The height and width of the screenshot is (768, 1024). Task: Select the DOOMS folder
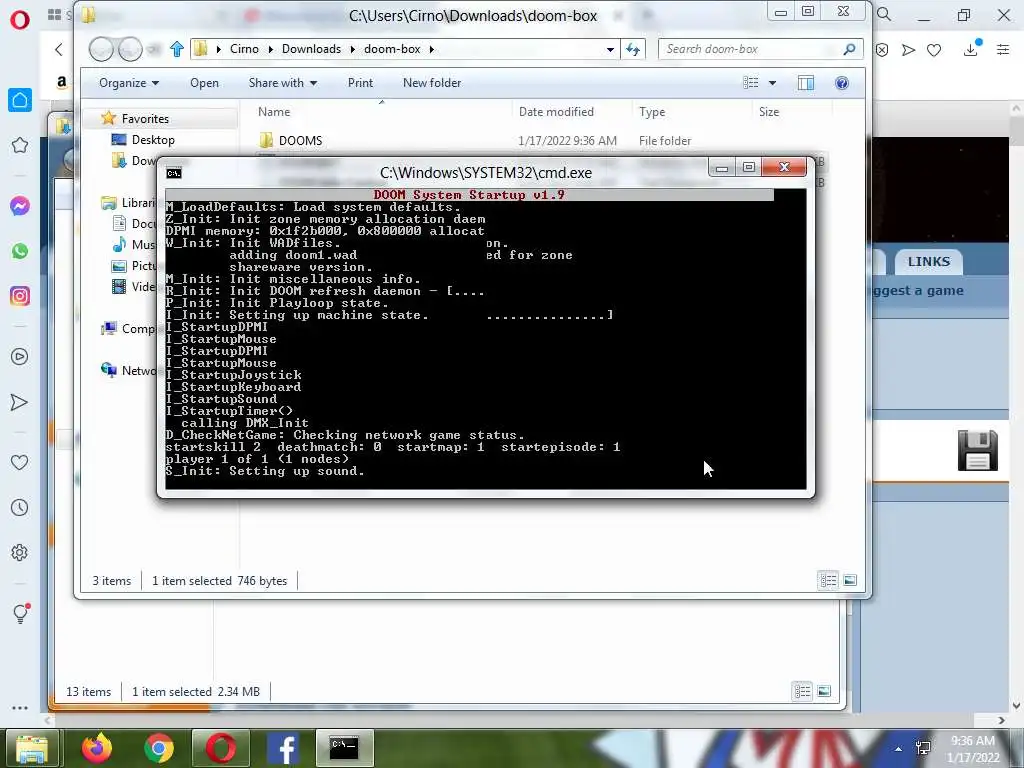tap(300, 140)
